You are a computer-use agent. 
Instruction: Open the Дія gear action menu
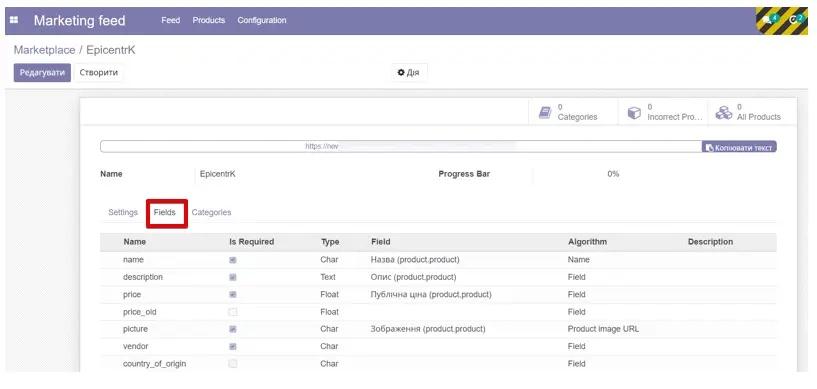click(408, 72)
